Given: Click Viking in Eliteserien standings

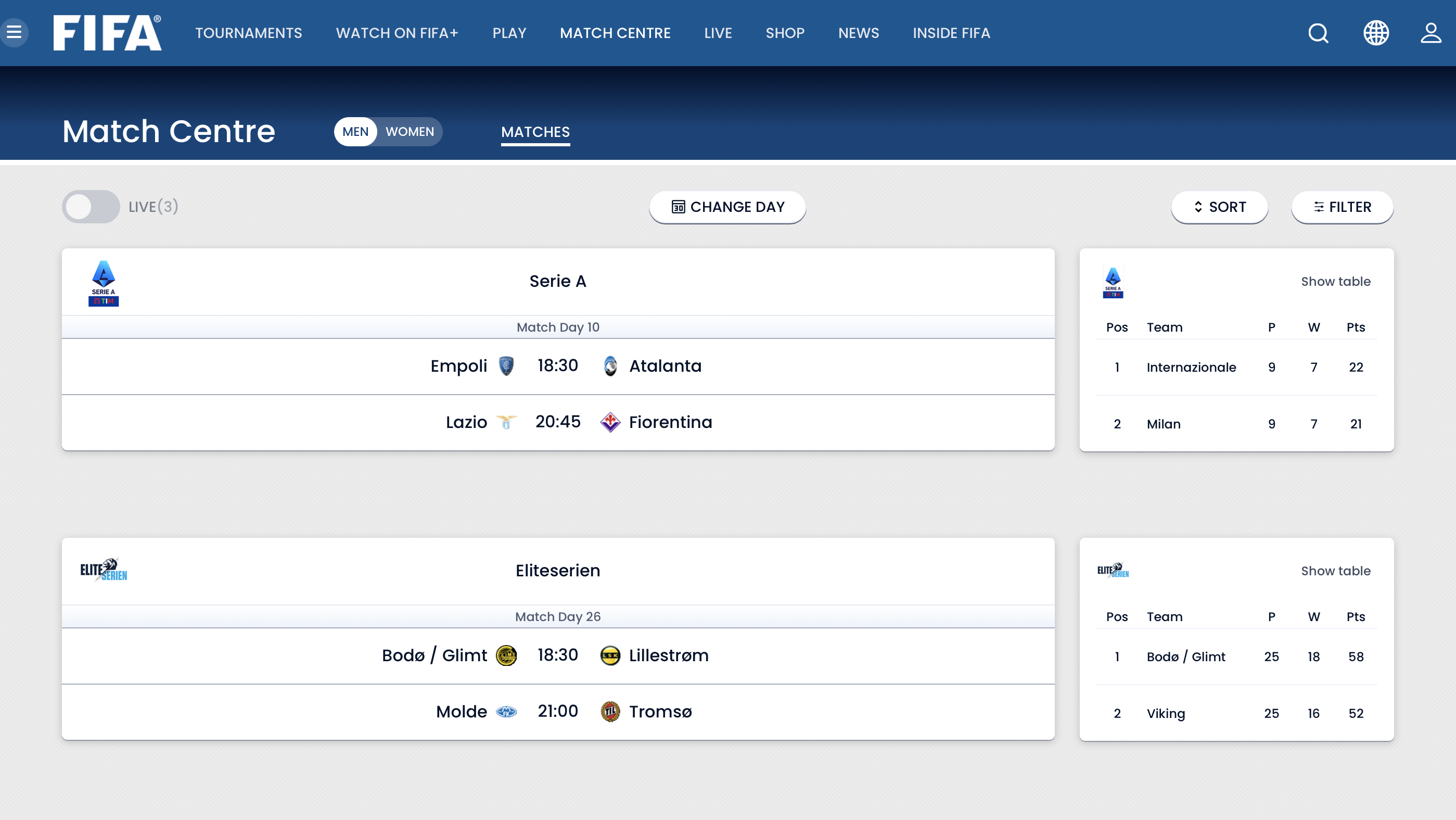Looking at the screenshot, I should [1166, 714].
